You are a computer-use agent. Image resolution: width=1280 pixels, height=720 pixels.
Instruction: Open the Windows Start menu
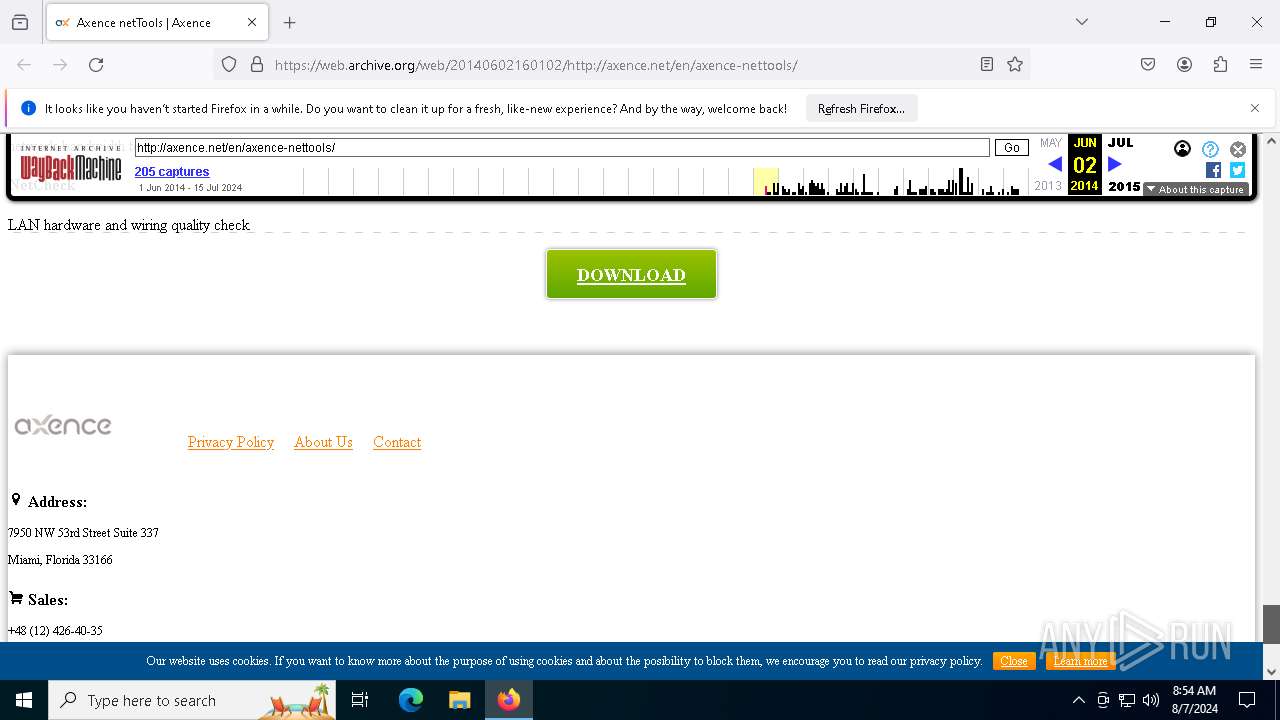pos(24,700)
